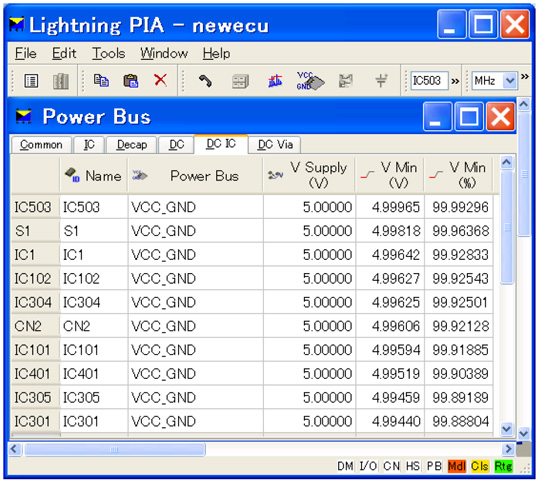Click the DM status bar indicator
Screen dimensions: 540x482
[345, 466]
